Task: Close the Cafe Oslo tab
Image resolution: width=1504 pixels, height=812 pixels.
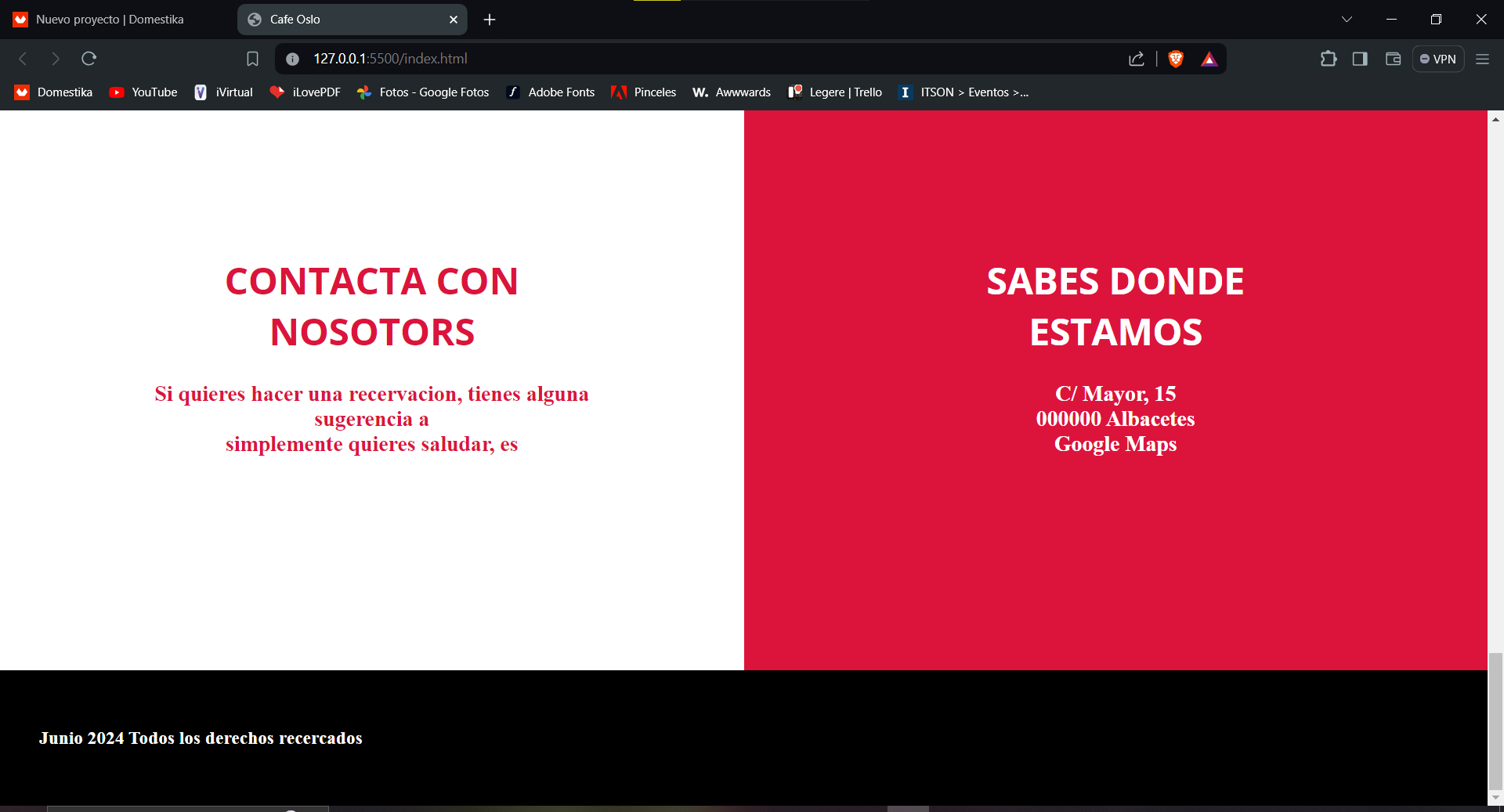Action: click(x=454, y=20)
